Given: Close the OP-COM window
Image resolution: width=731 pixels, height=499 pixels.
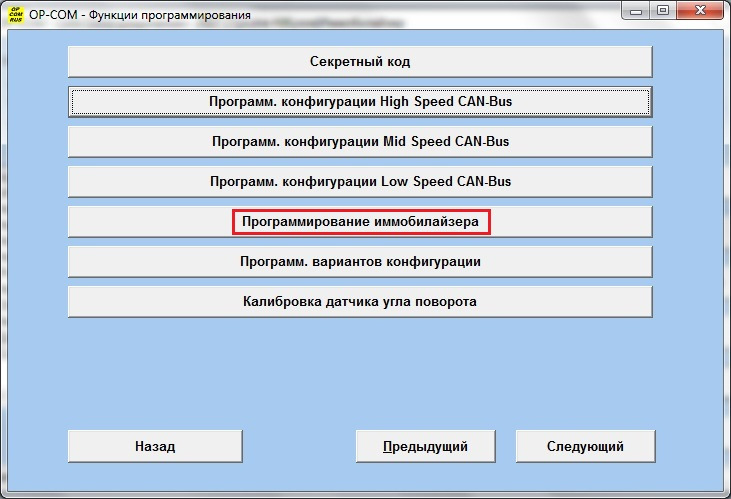Looking at the screenshot, I should click(x=700, y=11).
